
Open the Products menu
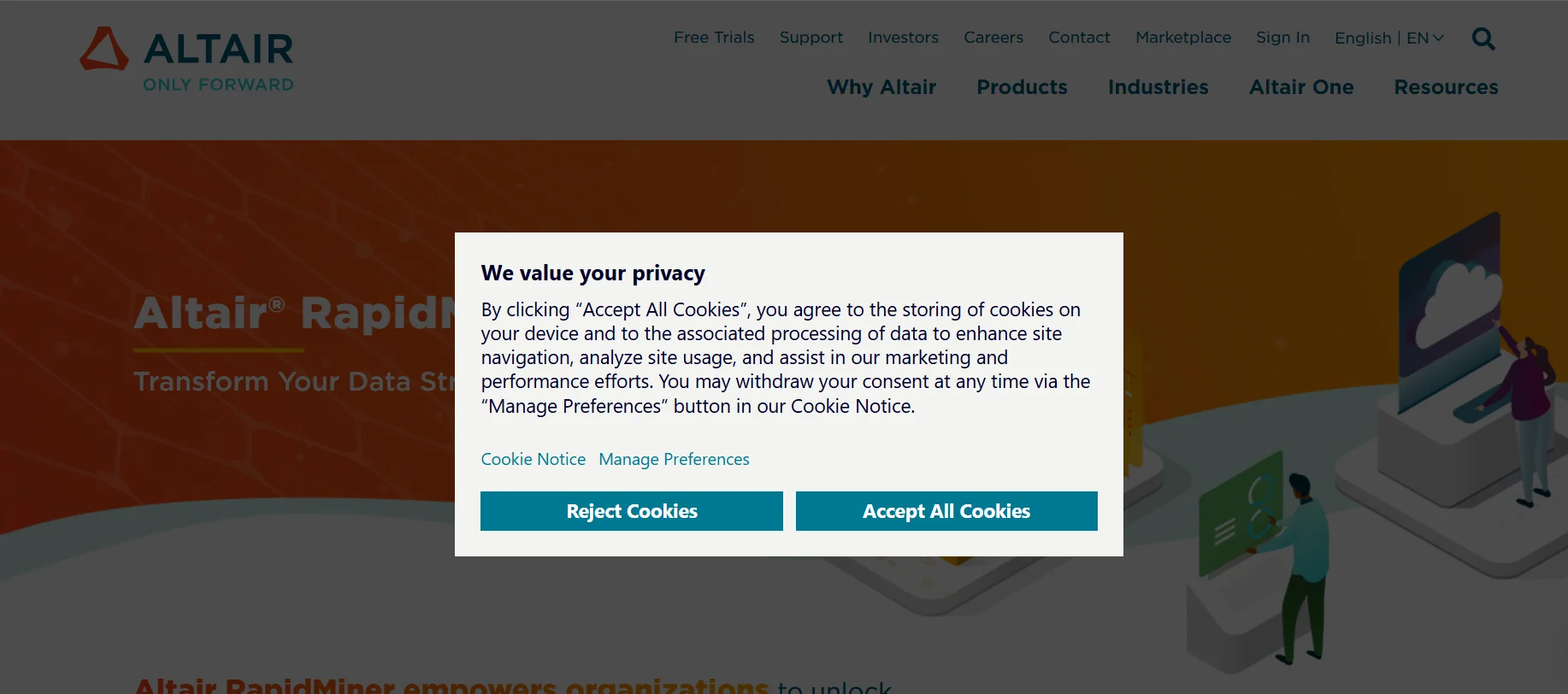pos(1022,87)
